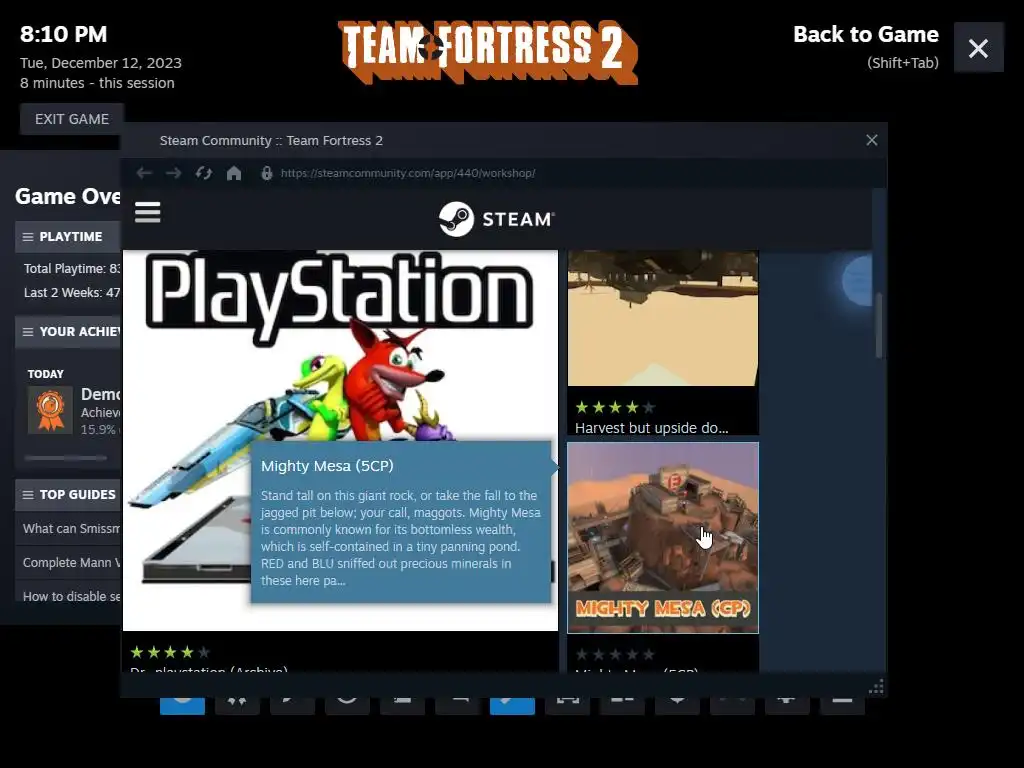Click the Mighty Mesa grey star rating

click(x=615, y=654)
